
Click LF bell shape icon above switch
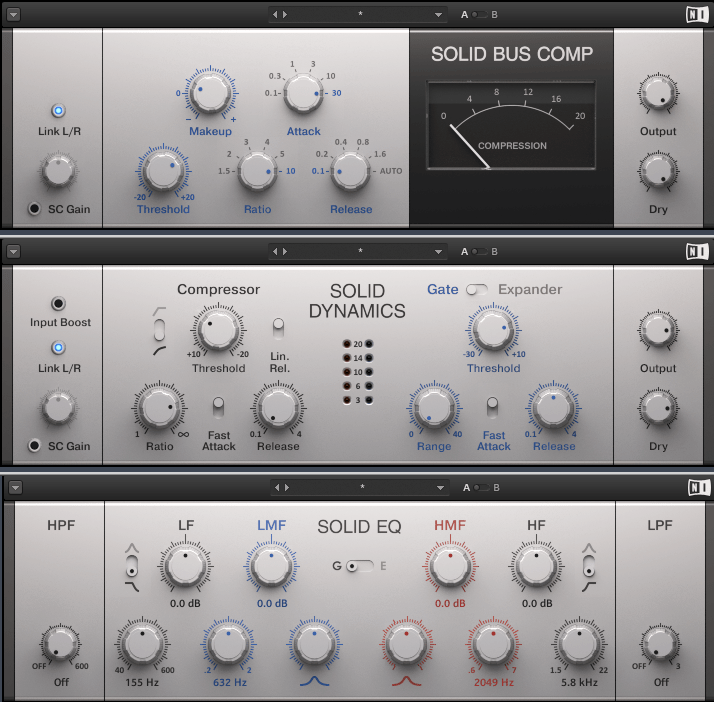coord(132,548)
